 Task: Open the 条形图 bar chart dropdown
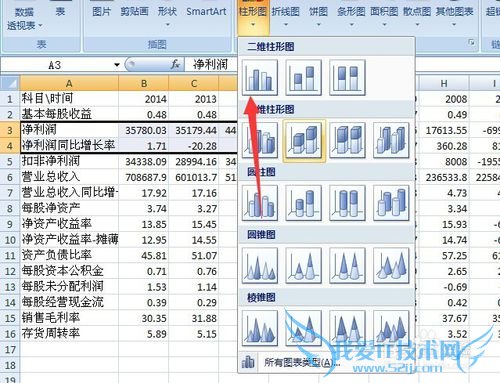351,16
